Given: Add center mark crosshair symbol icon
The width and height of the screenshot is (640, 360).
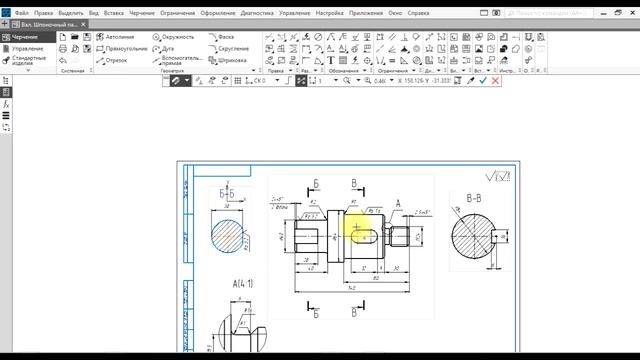Looking at the screenshot, I should (367, 60).
